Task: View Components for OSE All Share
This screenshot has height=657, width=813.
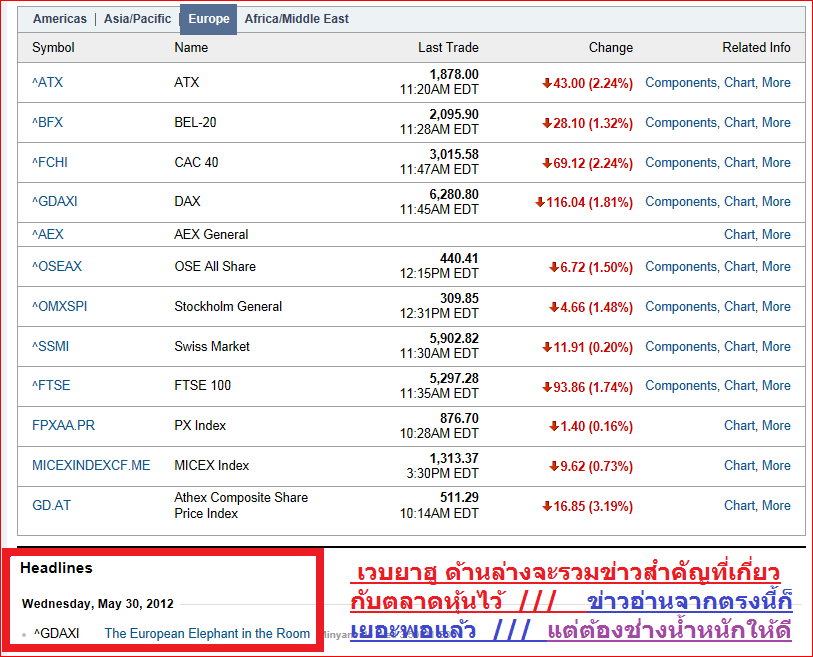Action: click(681, 266)
